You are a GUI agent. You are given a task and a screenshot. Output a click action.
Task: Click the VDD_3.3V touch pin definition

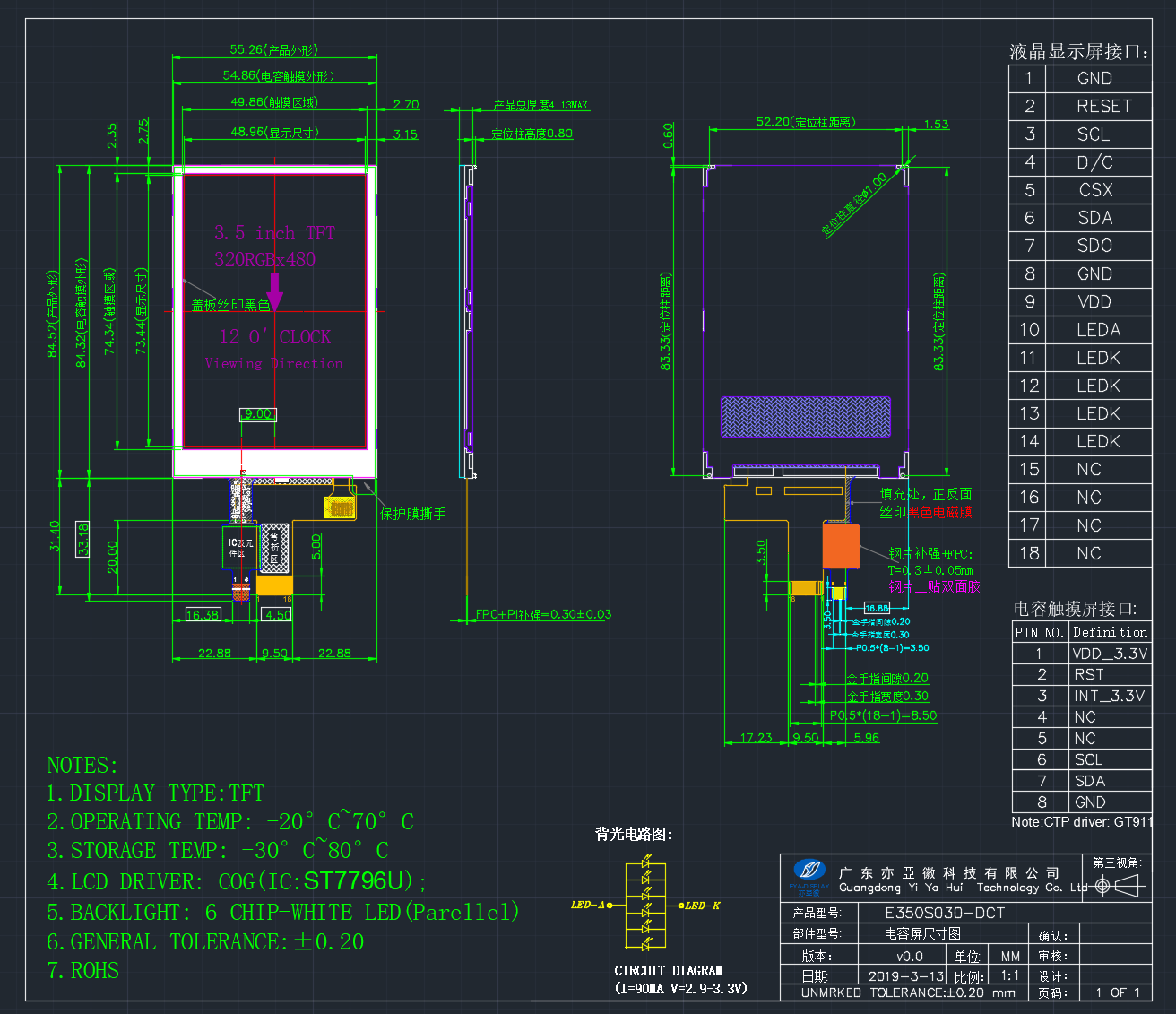click(x=1111, y=654)
